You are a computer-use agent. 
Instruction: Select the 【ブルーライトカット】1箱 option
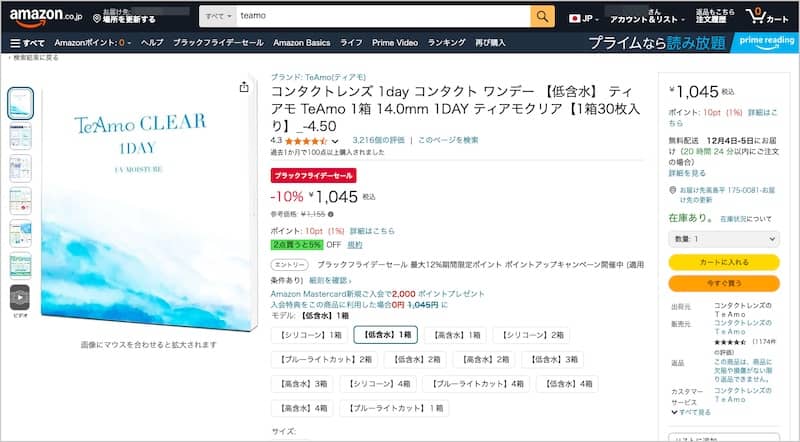394,408
